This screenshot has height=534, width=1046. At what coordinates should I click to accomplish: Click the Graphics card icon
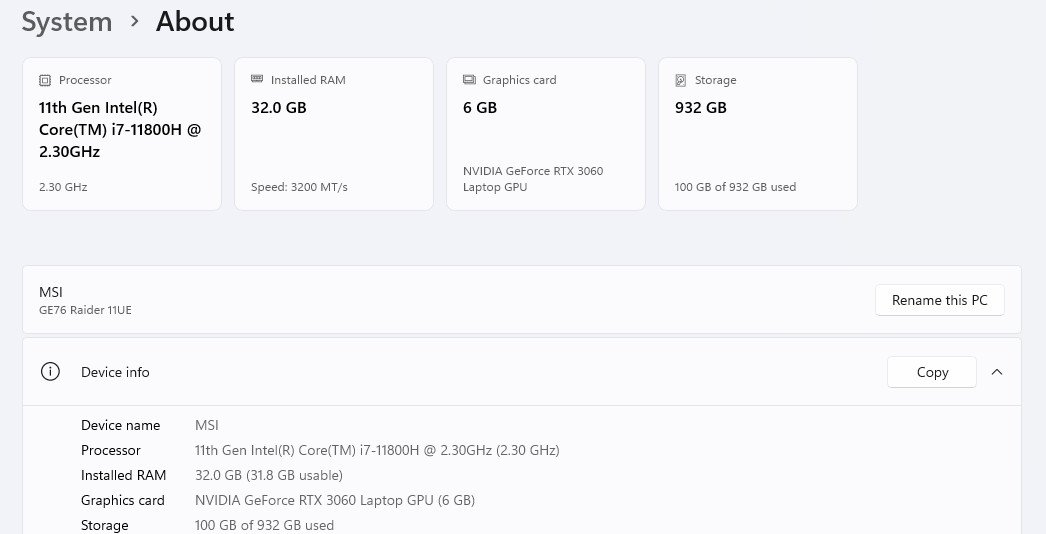click(x=469, y=79)
